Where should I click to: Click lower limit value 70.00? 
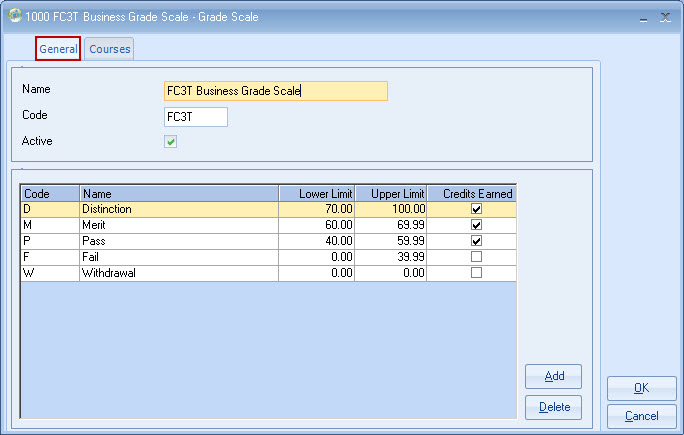tap(317, 209)
